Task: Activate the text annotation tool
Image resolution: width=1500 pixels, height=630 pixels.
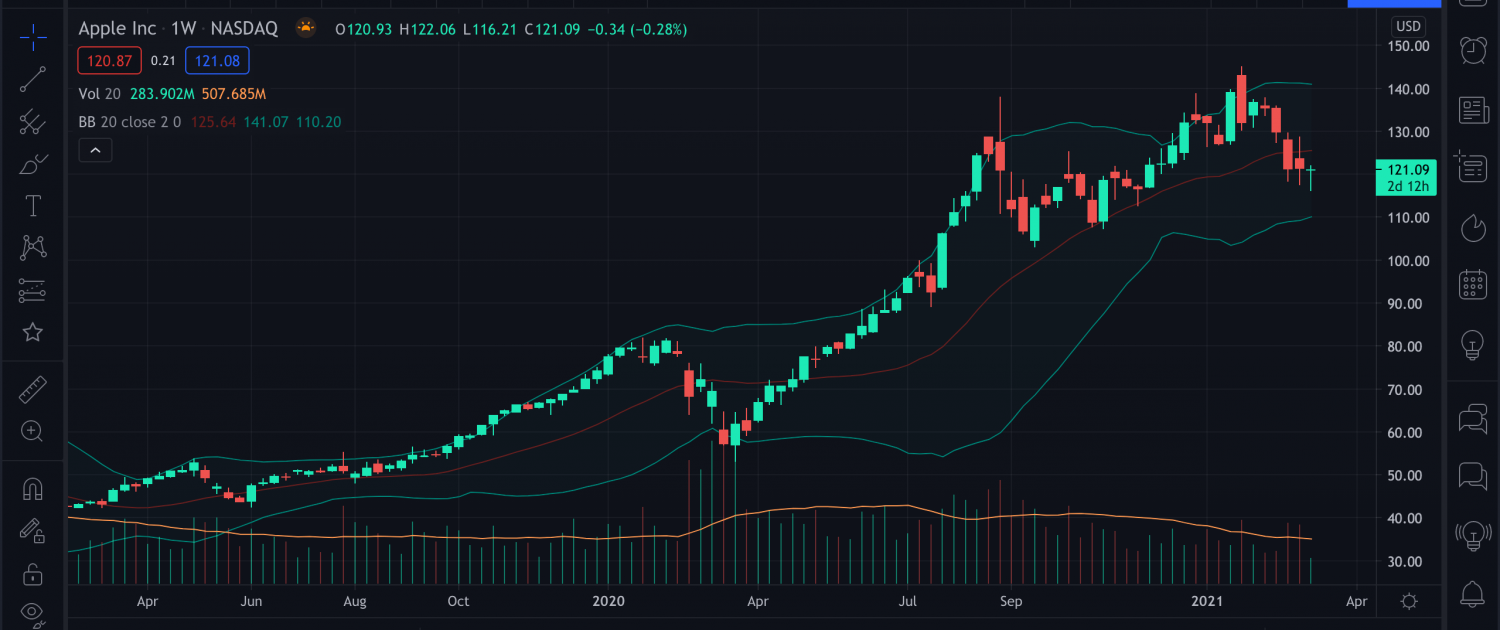Action: pos(33,206)
